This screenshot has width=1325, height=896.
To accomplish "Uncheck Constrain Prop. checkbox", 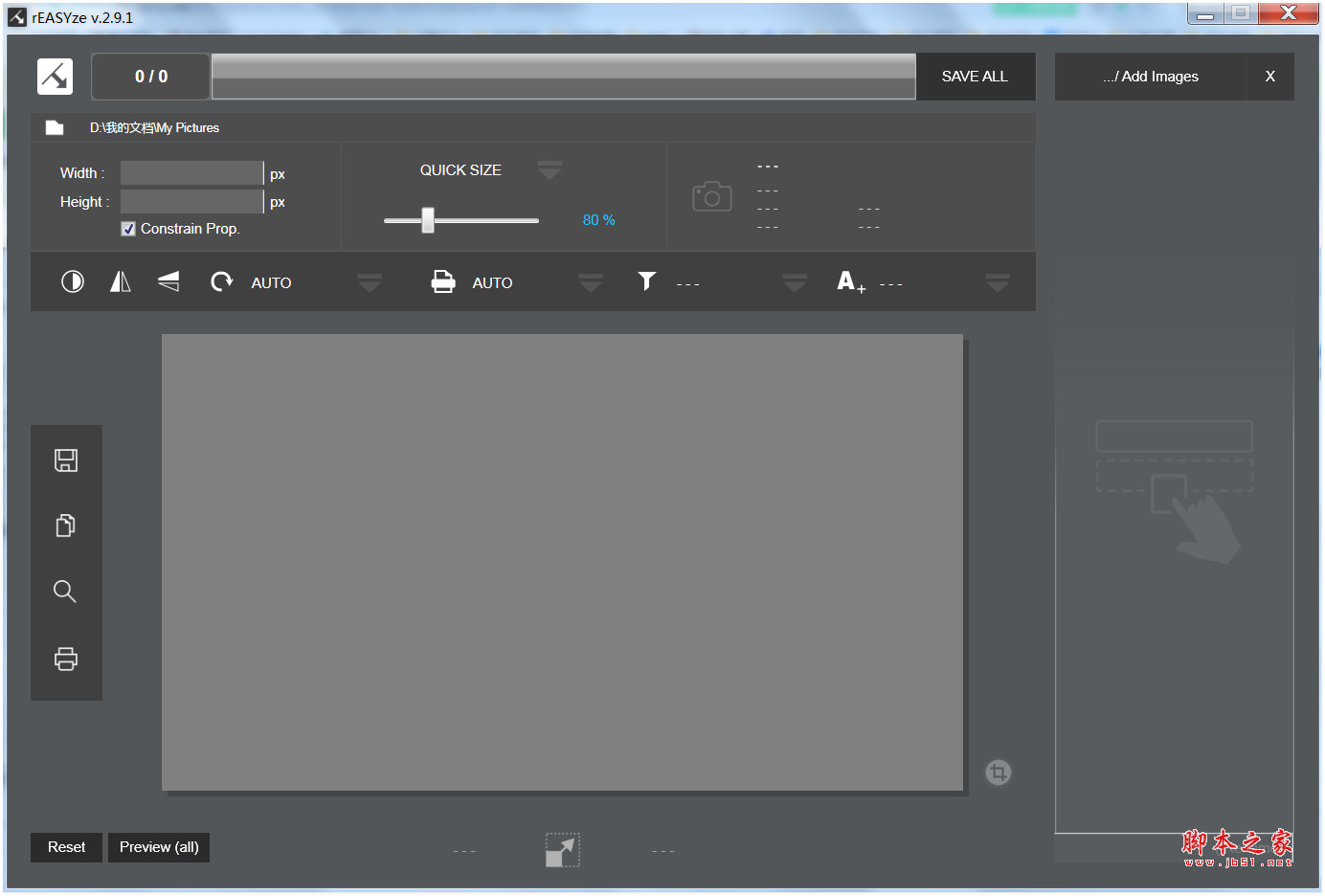I will 128,229.
